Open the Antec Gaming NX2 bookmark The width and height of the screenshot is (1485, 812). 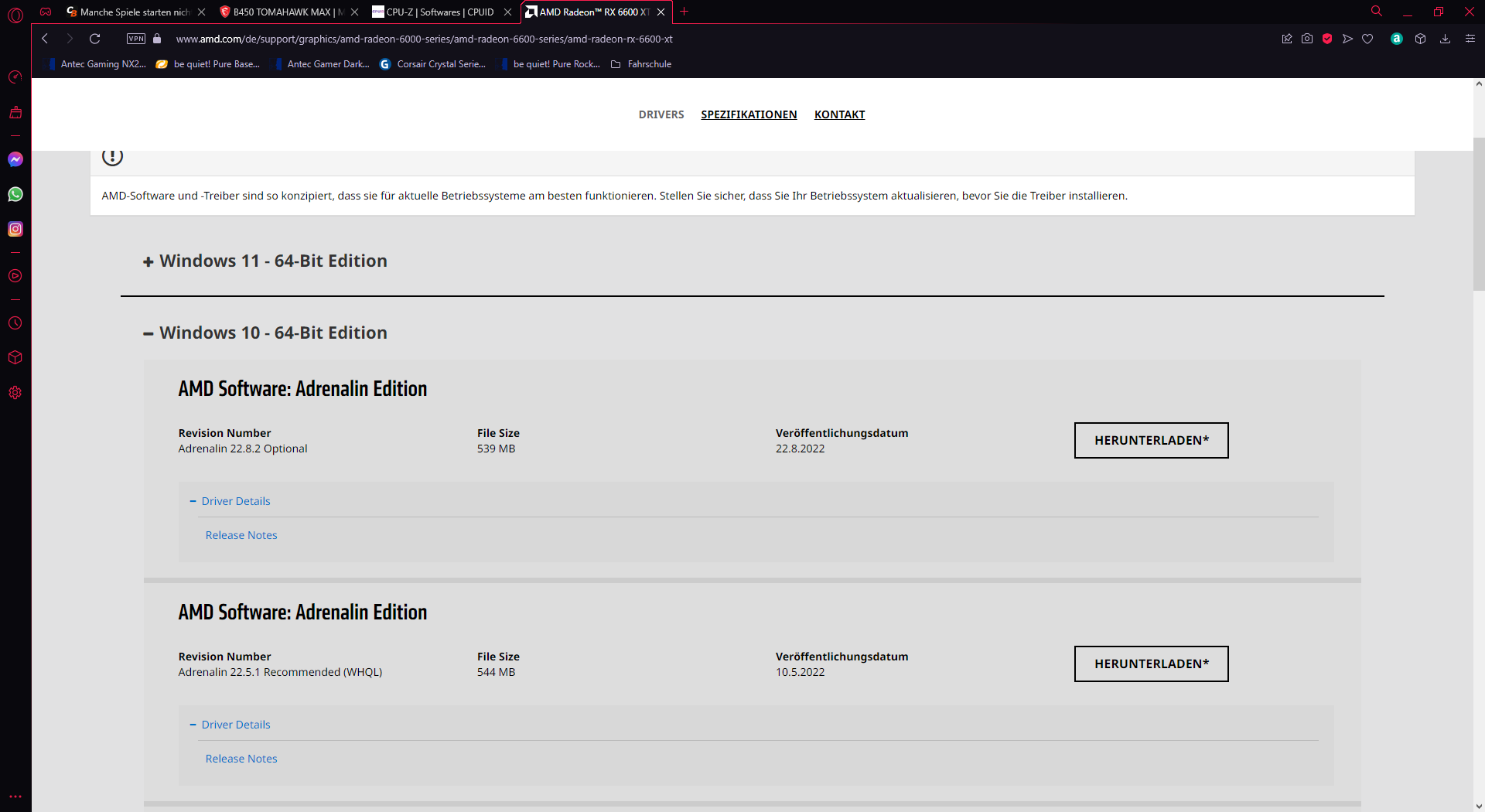click(96, 64)
